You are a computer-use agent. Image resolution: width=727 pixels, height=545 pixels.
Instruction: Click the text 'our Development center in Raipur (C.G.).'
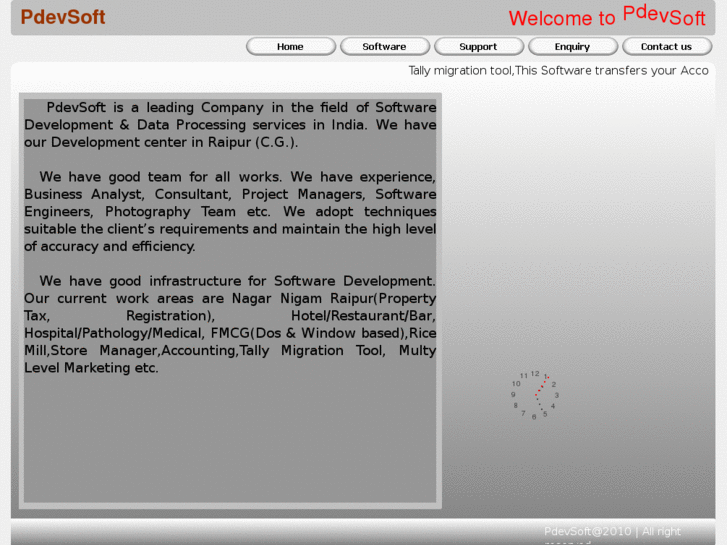pos(161,142)
